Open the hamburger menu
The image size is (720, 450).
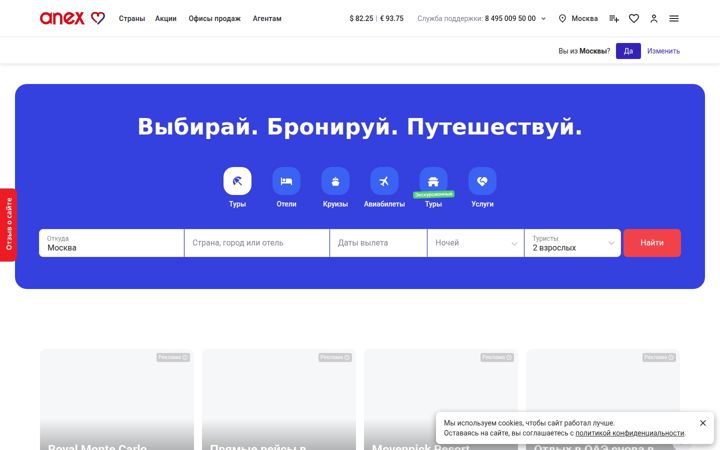coord(674,18)
